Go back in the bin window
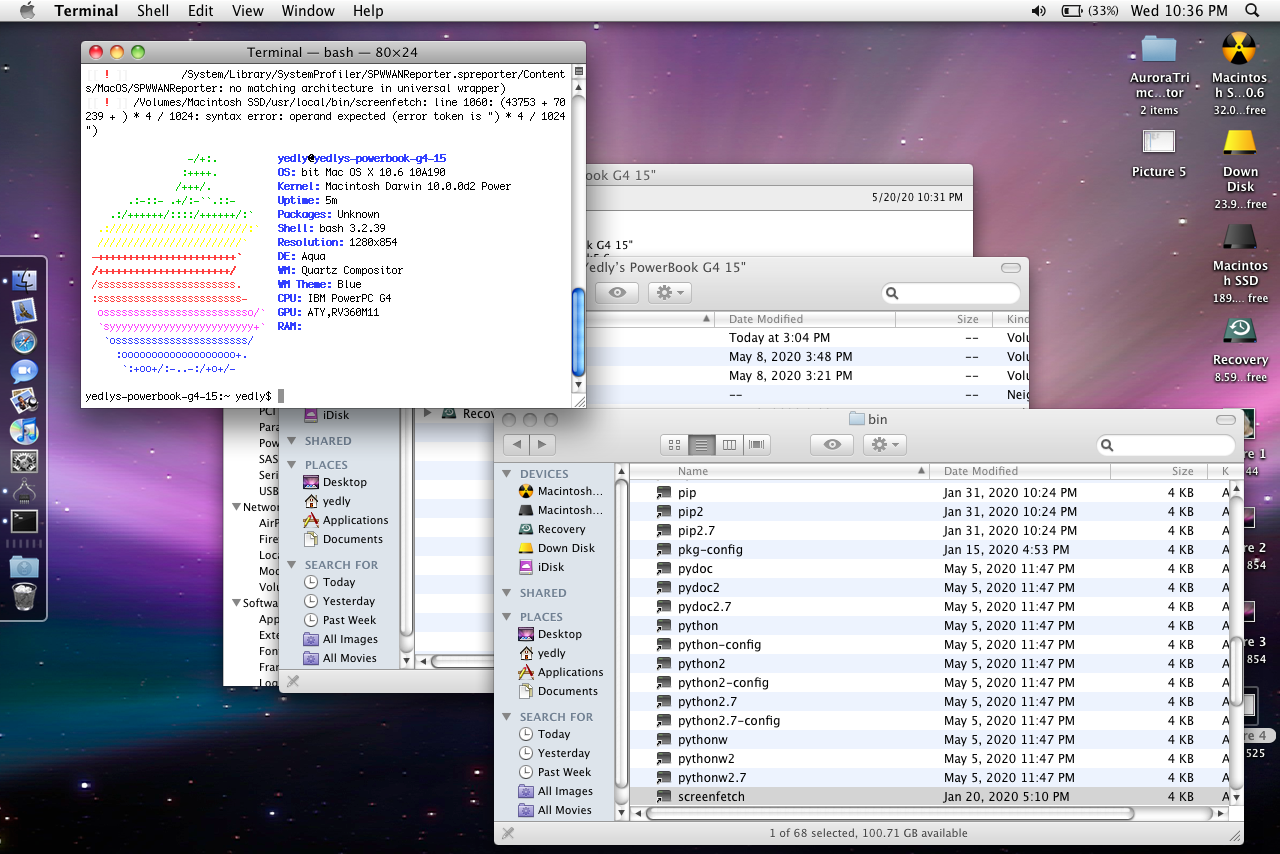Screen dimensions: 1280x854 517,445
